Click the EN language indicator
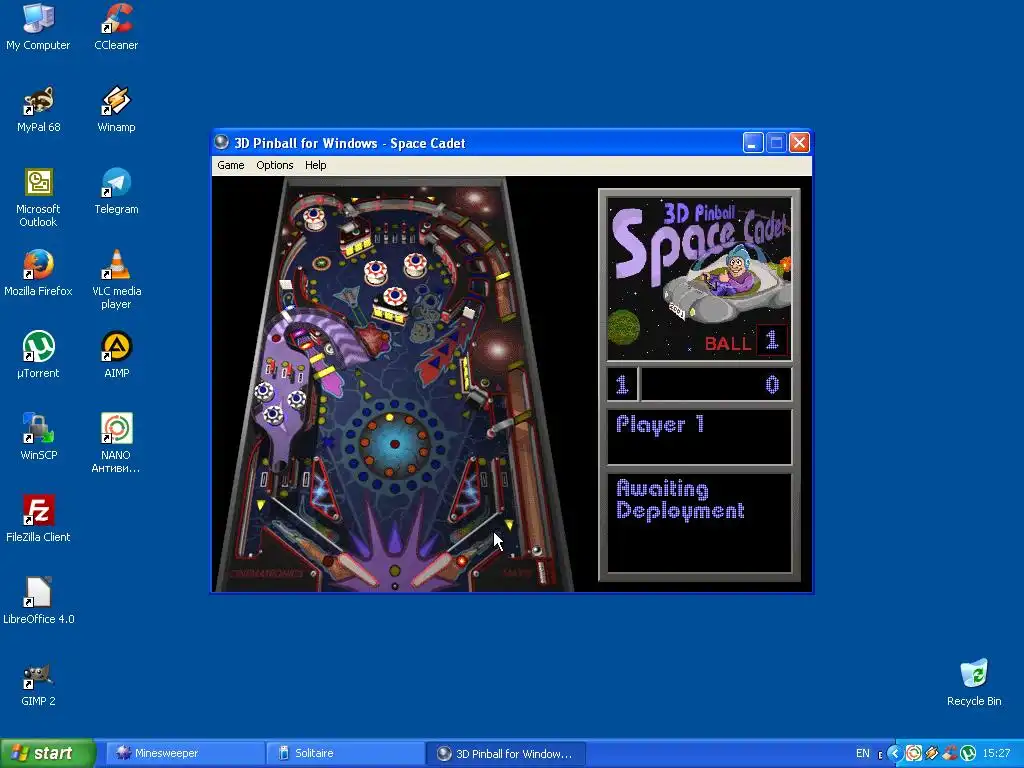Viewport: 1024px width, 768px height. point(863,753)
